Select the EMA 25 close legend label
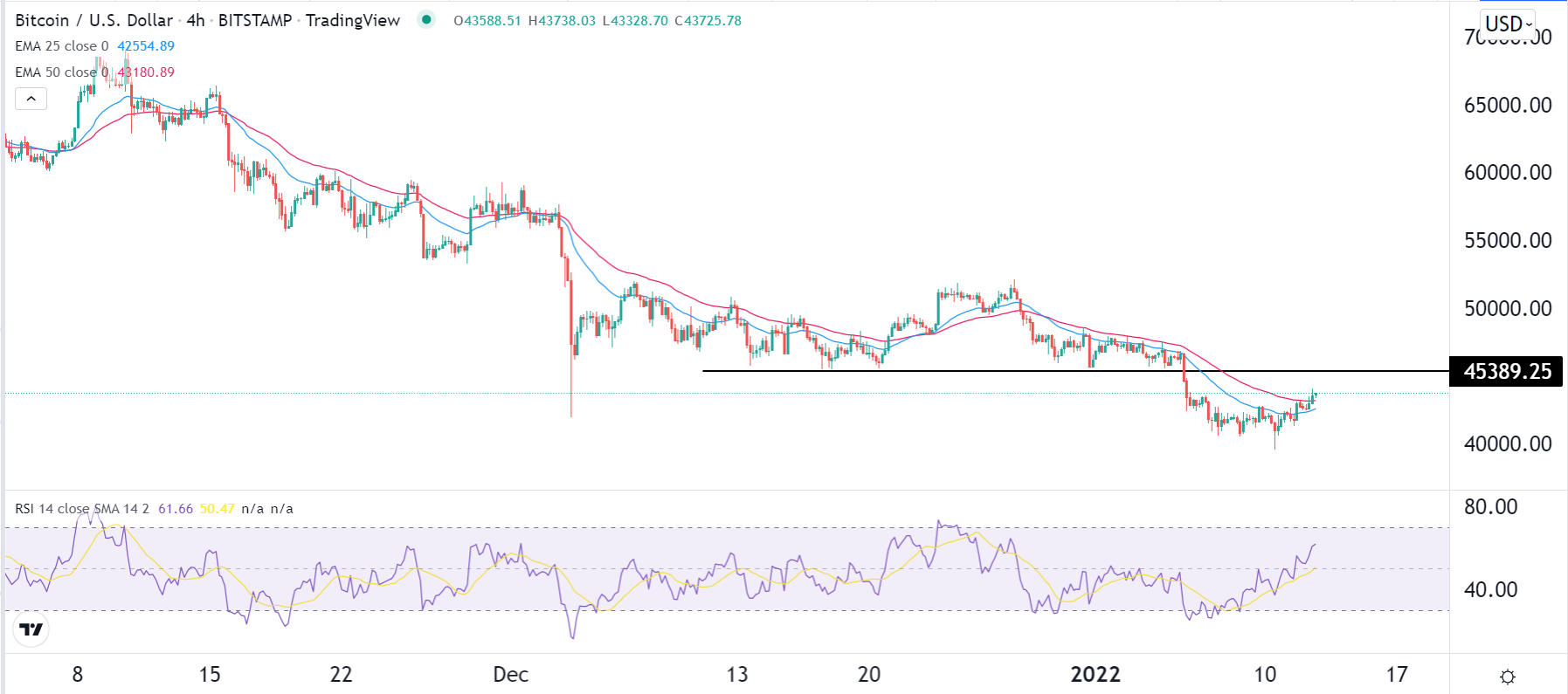 point(61,46)
